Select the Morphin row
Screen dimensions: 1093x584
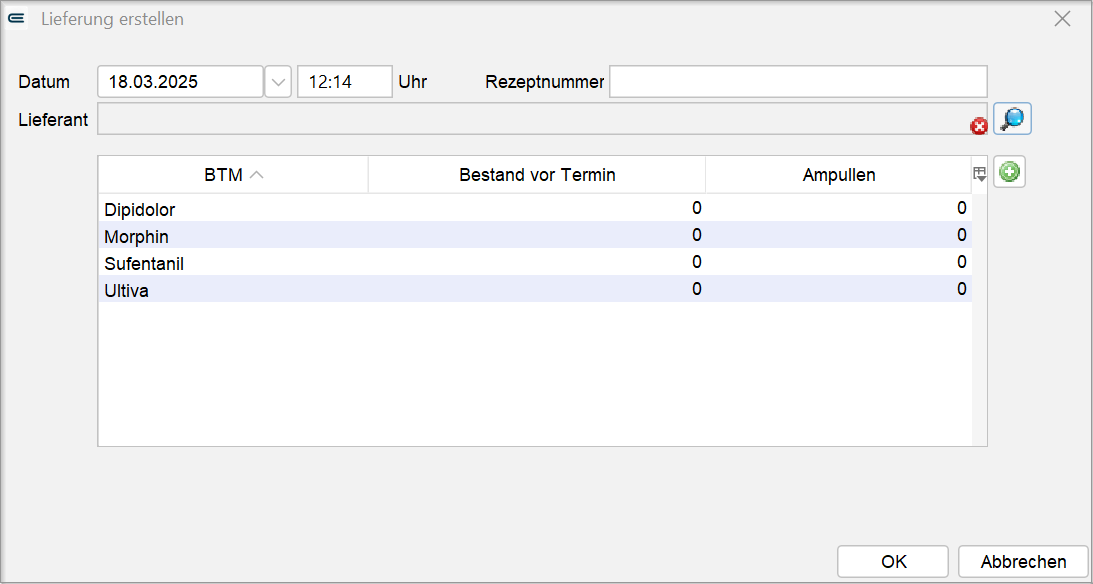pyautogui.click(x=535, y=235)
